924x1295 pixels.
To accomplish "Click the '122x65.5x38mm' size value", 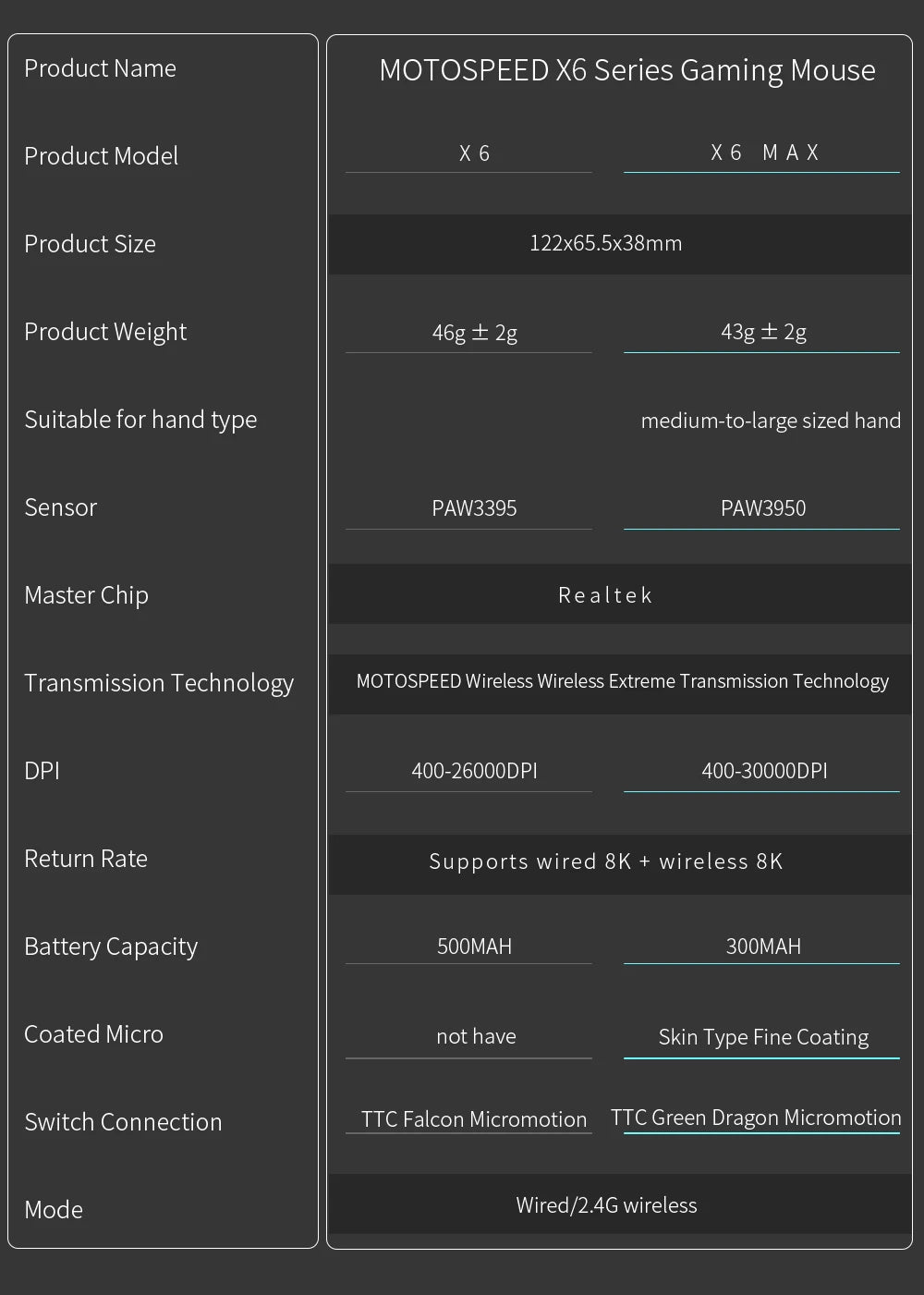I will coord(605,243).
